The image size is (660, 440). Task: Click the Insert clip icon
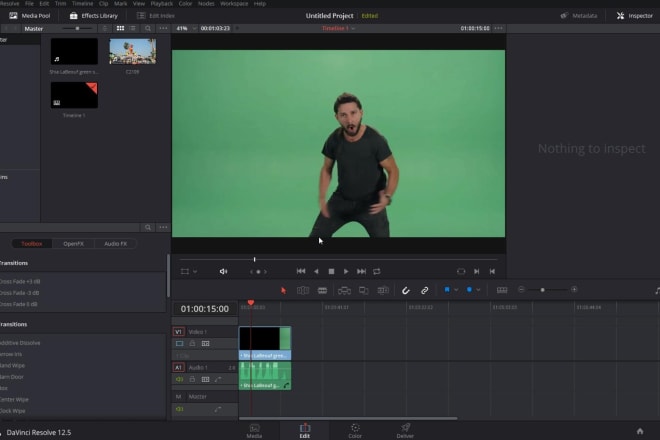[x=344, y=290]
